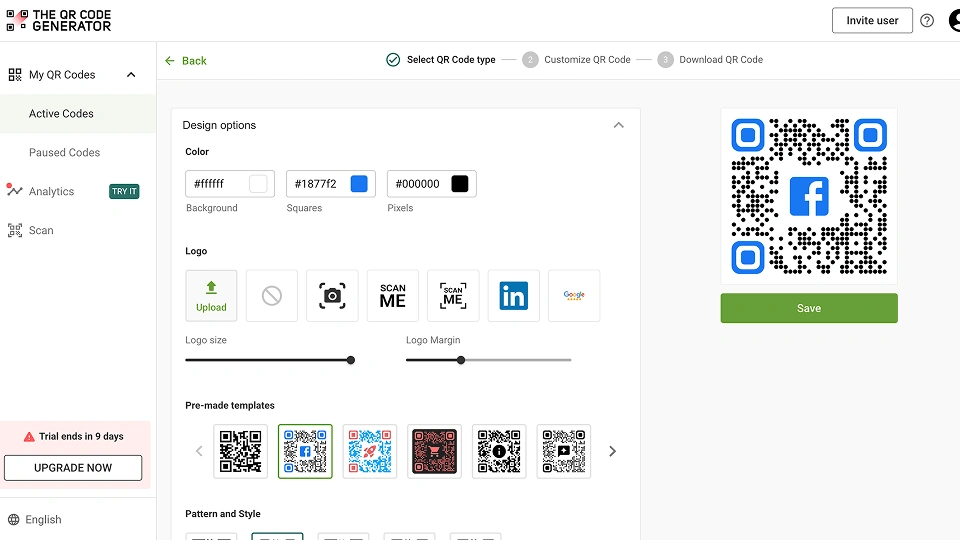The image size is (960, 540).
Task: Open Analytics from the sidebar
Action: pos(51,191)
